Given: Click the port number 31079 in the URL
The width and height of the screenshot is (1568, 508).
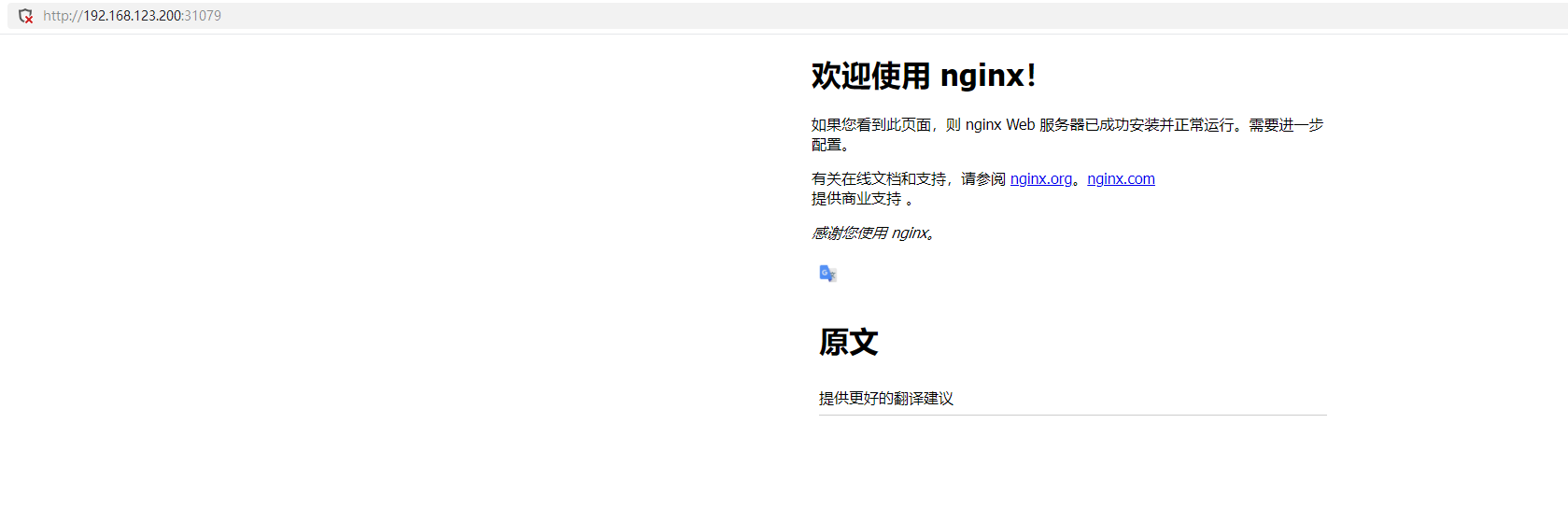Looking at the screenshot, I should coord(203,16).
